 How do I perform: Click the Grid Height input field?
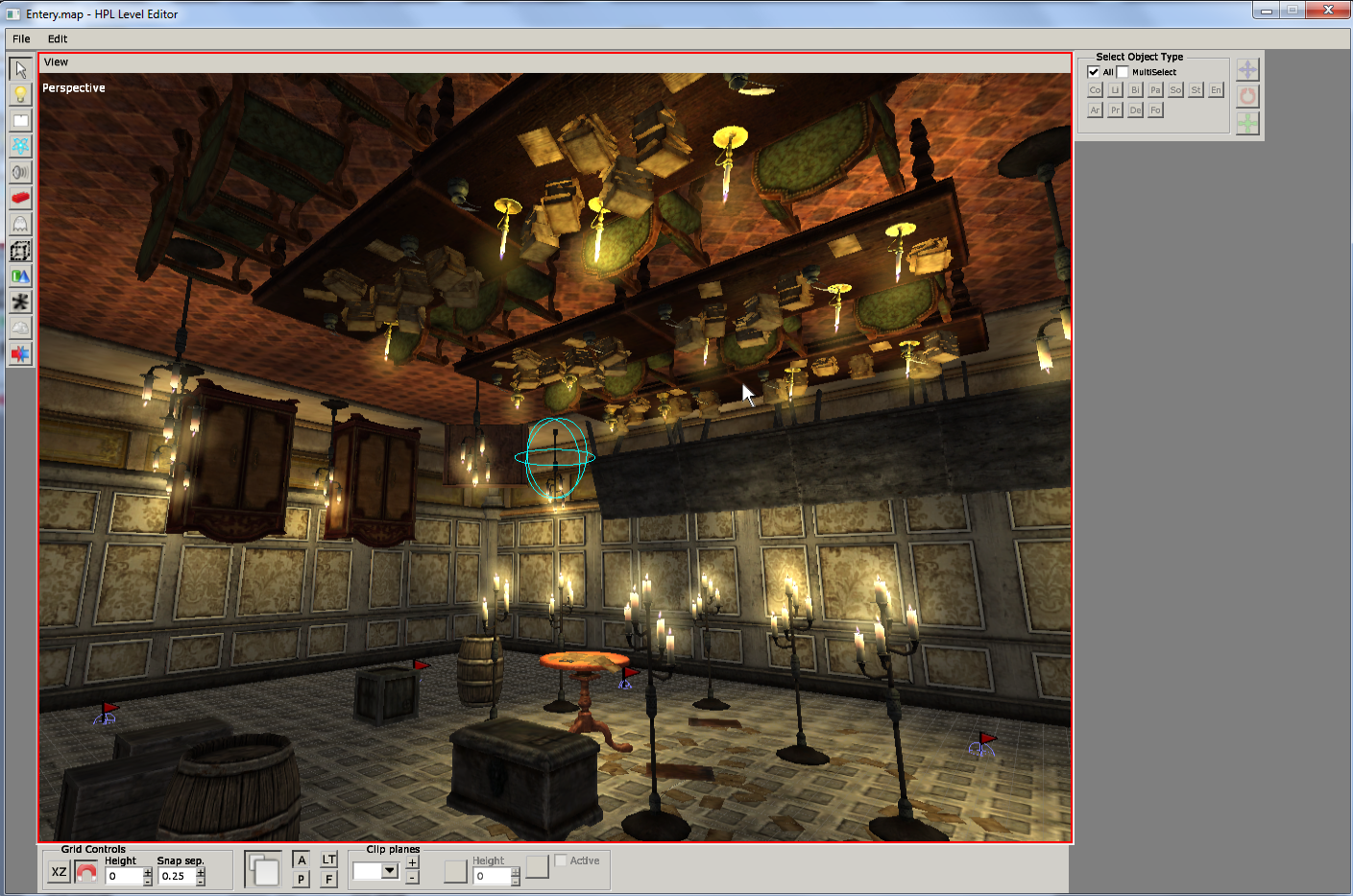125,876
